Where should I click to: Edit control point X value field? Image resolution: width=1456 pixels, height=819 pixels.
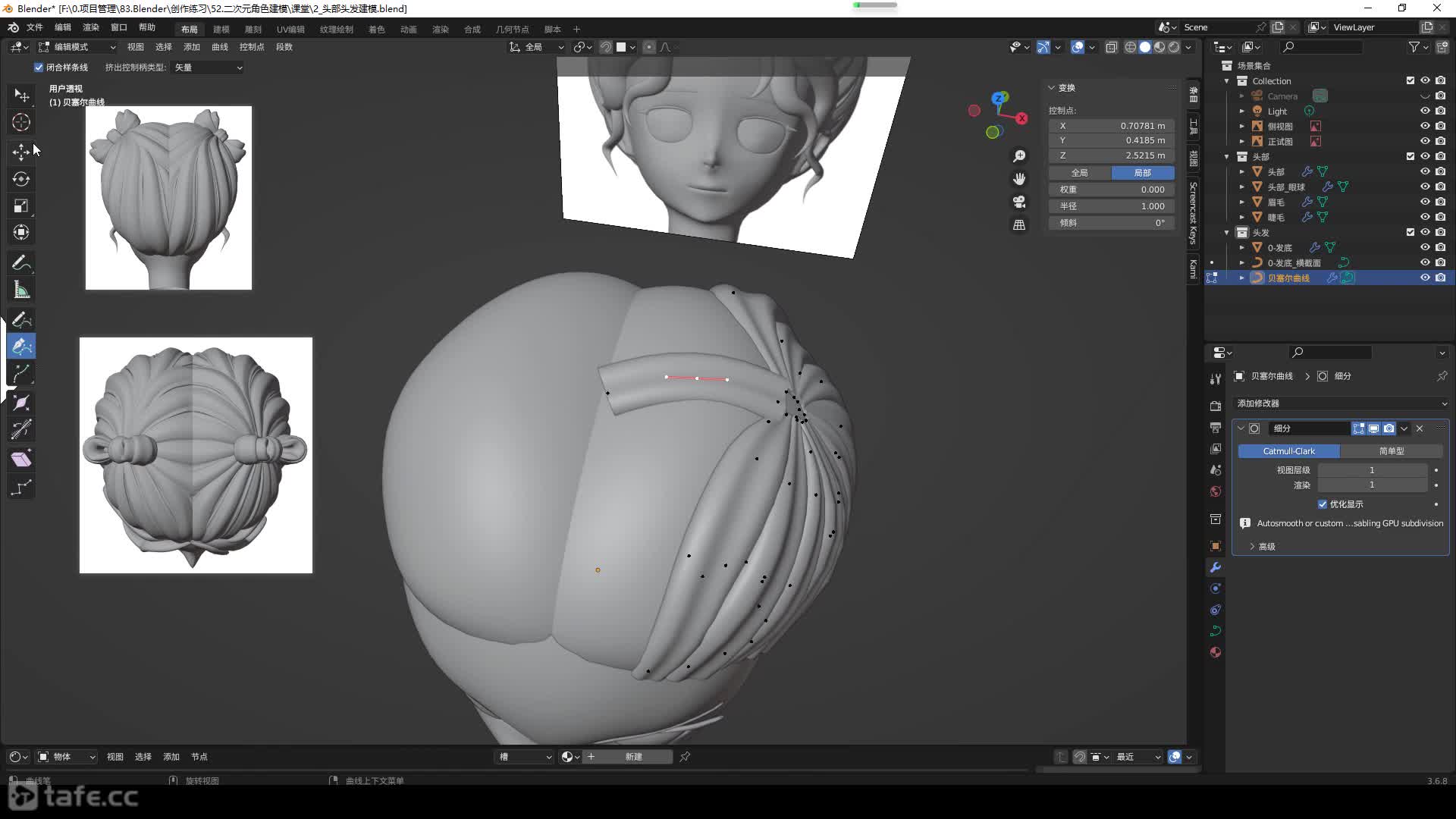[1112, 126]
